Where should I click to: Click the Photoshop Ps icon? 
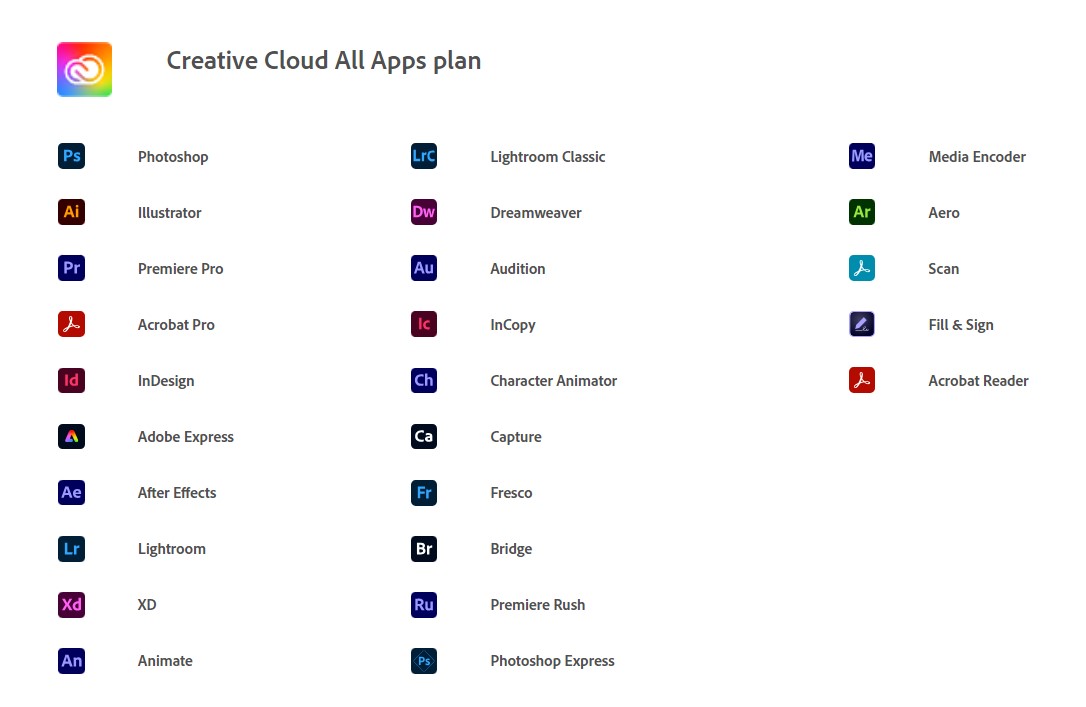point(71,156)
